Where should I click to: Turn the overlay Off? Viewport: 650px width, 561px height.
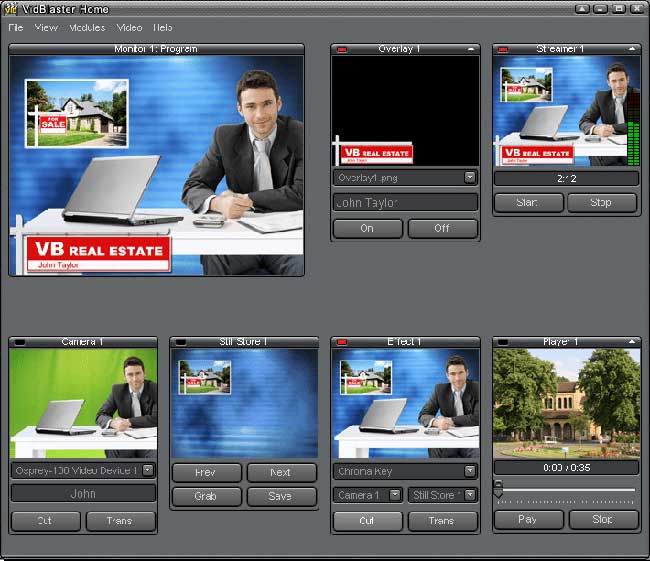pos(442,229)
